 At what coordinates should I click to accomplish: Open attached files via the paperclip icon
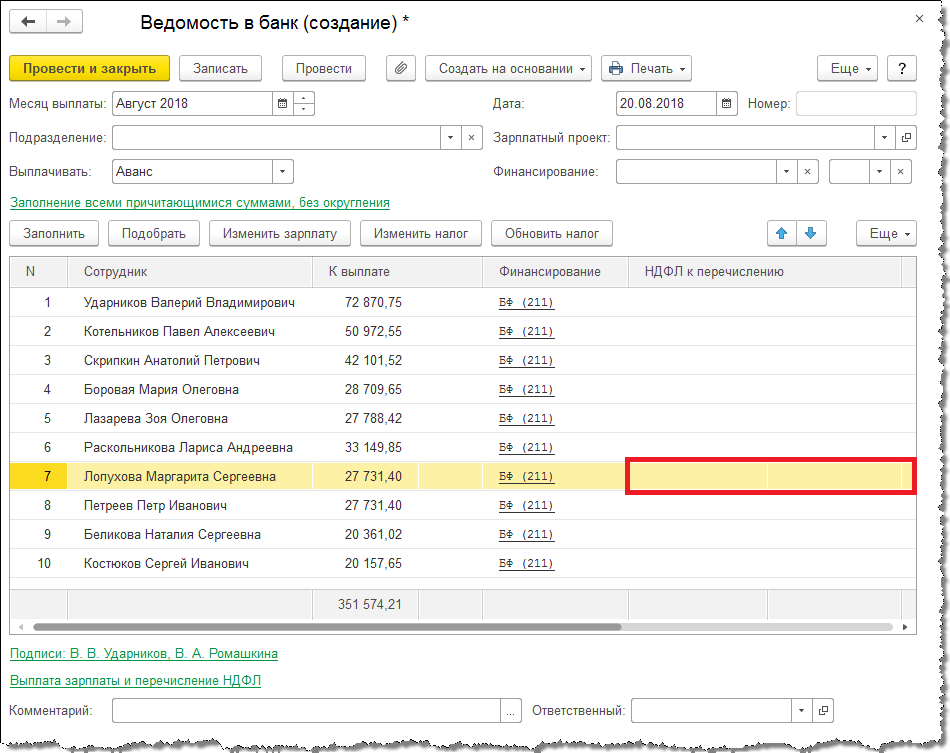click(x=400, y=68)
